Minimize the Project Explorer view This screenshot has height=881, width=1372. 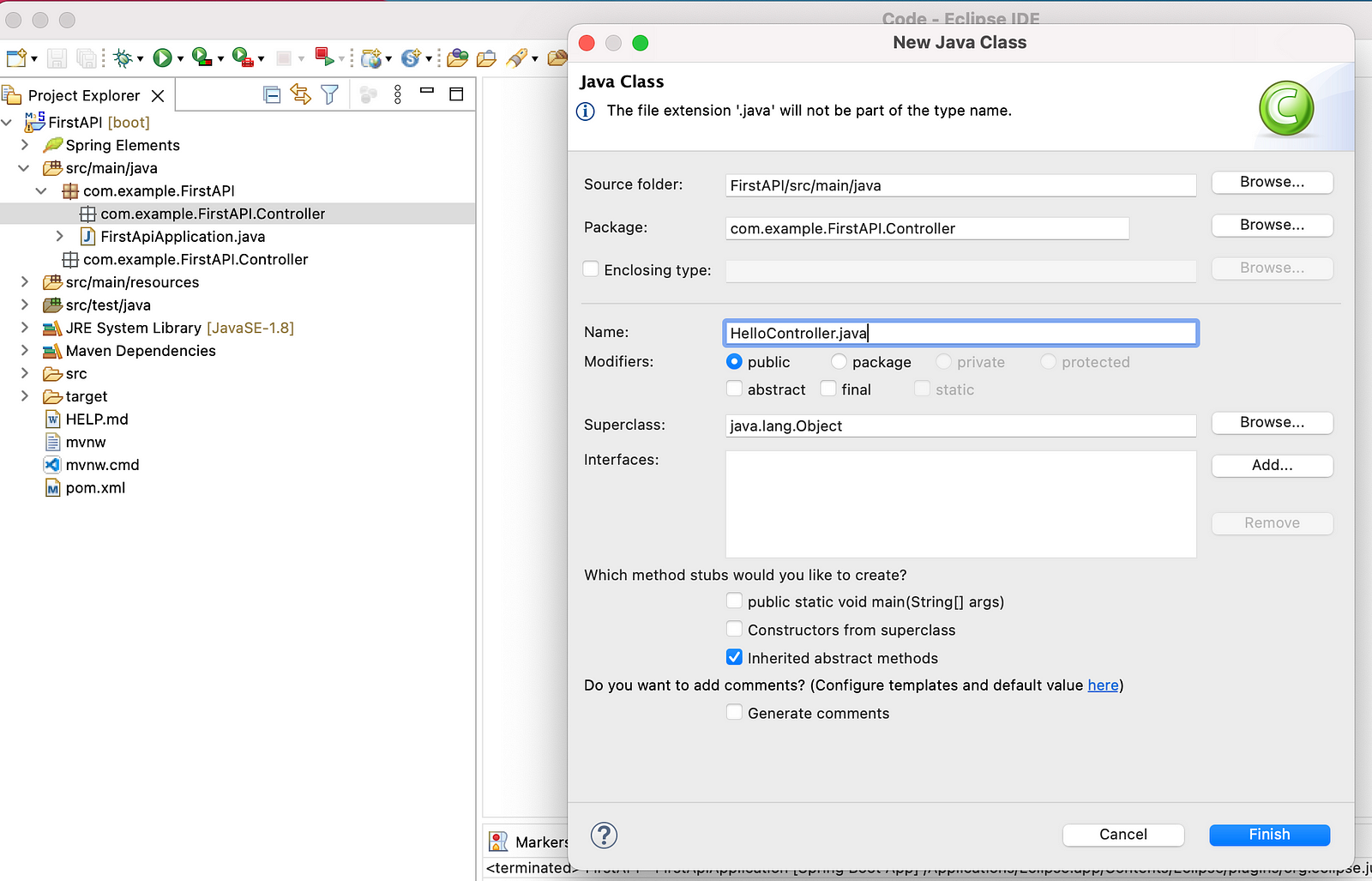427,90
